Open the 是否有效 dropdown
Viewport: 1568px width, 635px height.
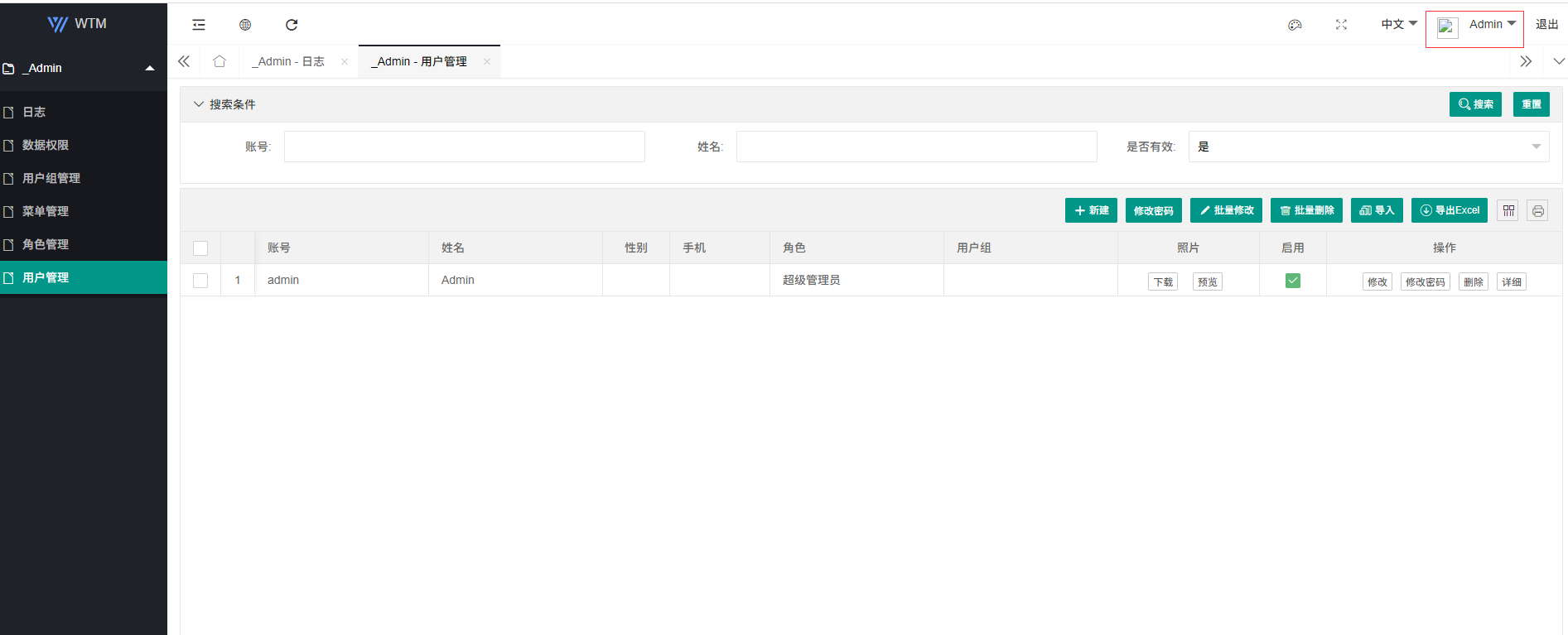[1368, 147]
